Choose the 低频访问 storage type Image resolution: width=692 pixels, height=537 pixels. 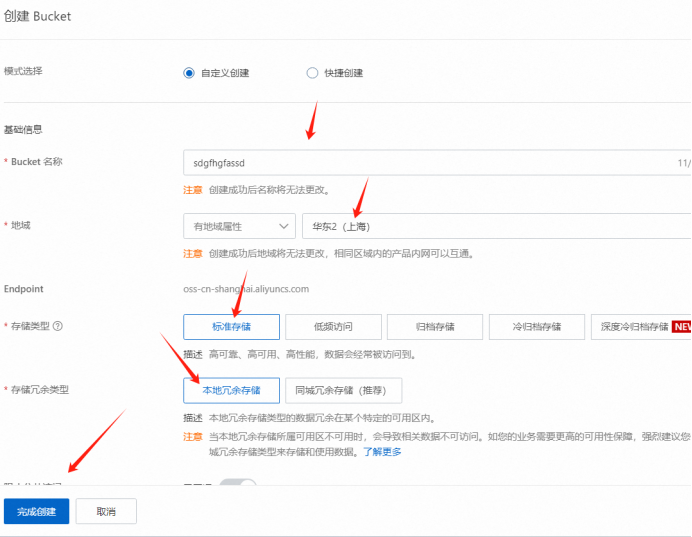pyautogui.click(x=332, y=327)
